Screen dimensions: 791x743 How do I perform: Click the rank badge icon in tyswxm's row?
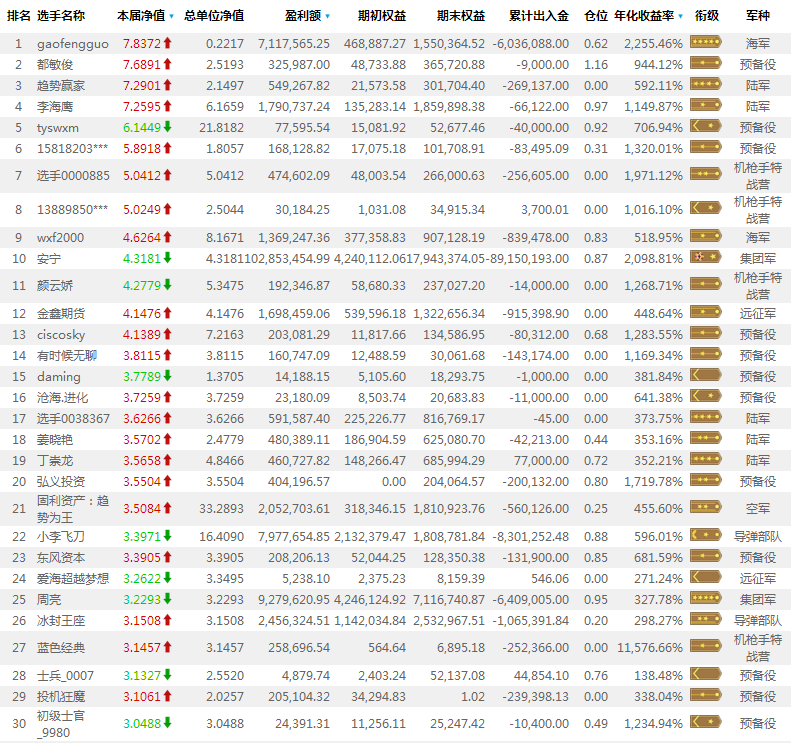(706, 126)
